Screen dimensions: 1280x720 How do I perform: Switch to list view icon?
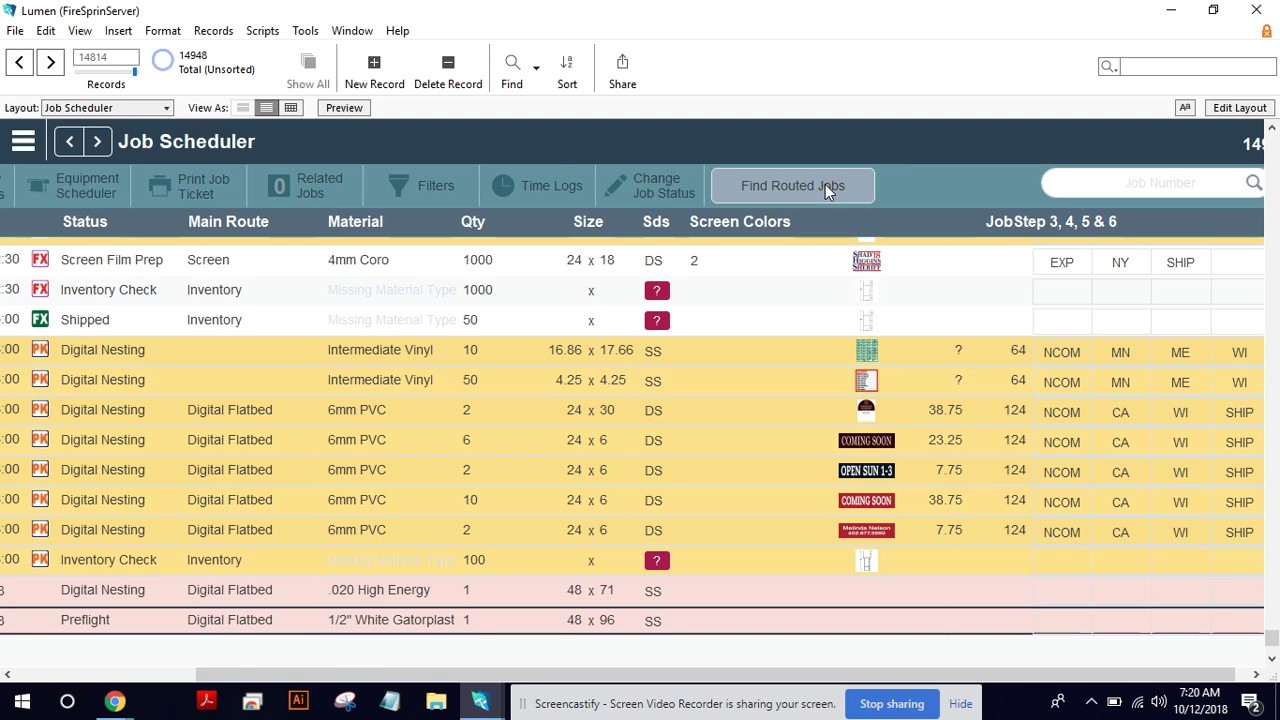pyautogui.click(x=266, y=108)
